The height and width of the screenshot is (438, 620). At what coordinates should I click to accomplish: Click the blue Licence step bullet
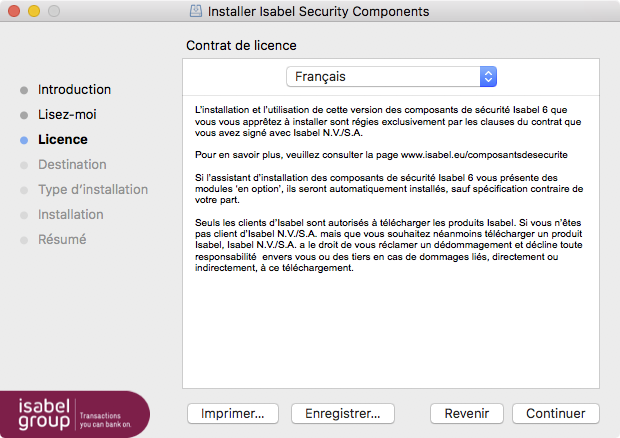pos(24,140)
